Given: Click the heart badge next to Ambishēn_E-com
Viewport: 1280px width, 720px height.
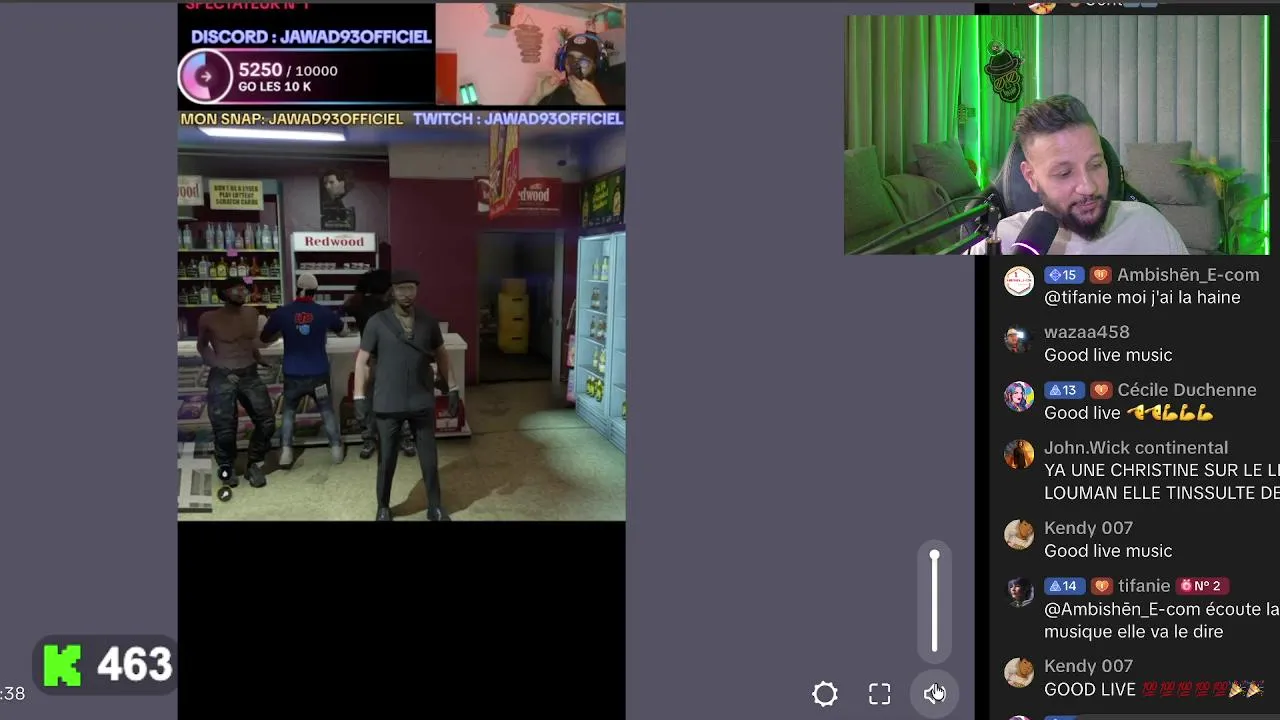Looking at the screenshot, I should [1100, 275].
